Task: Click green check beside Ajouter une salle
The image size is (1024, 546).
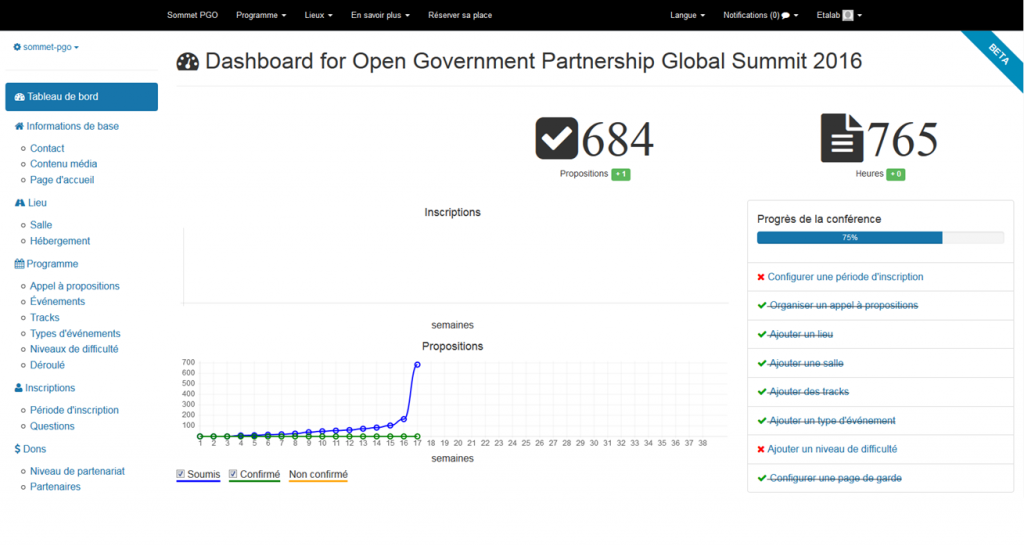Action: pyautogui.click(x=761, y=363)
